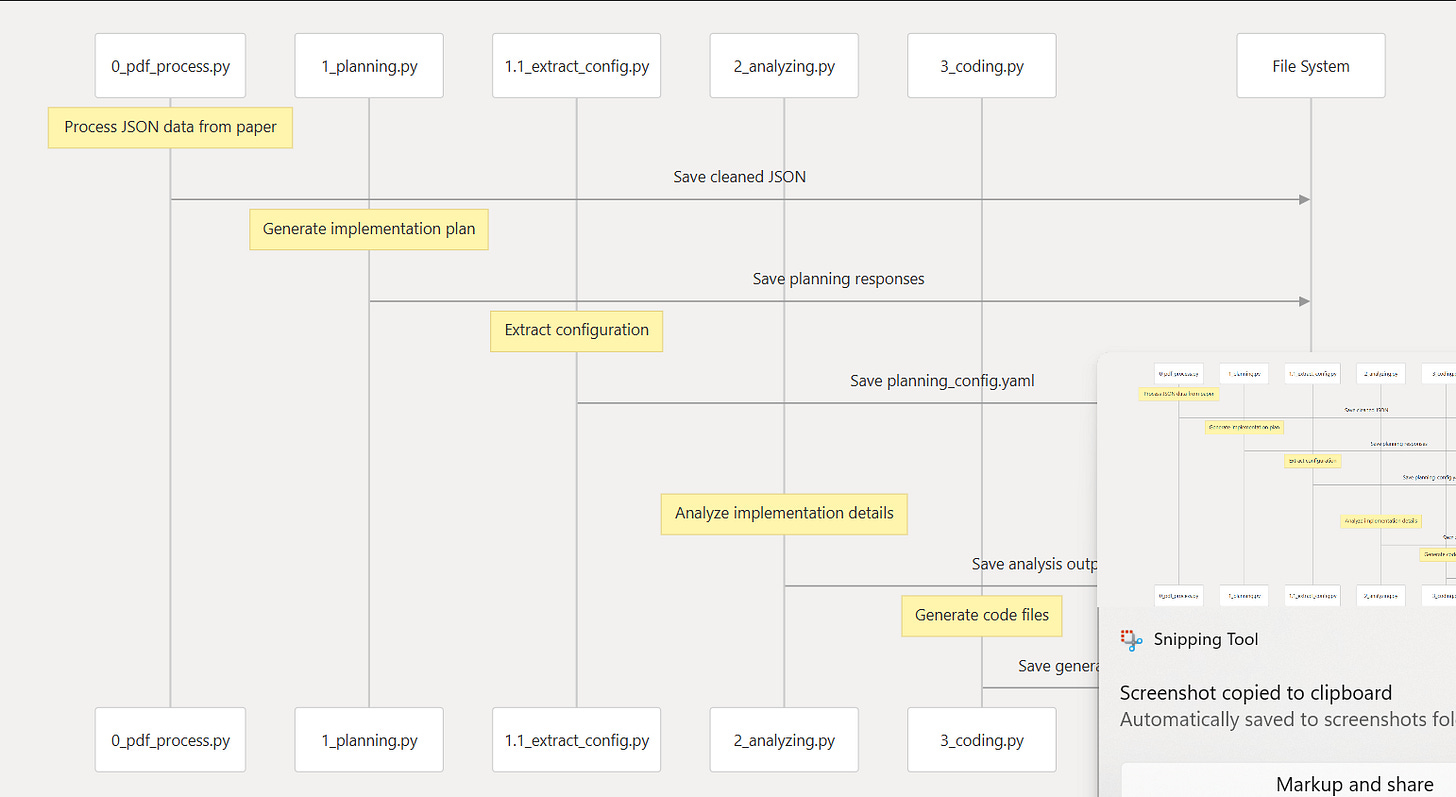Viewport: 1456px width, 797px height.
Task: Select the File System participant box
Action: [x=1311, y=66]
